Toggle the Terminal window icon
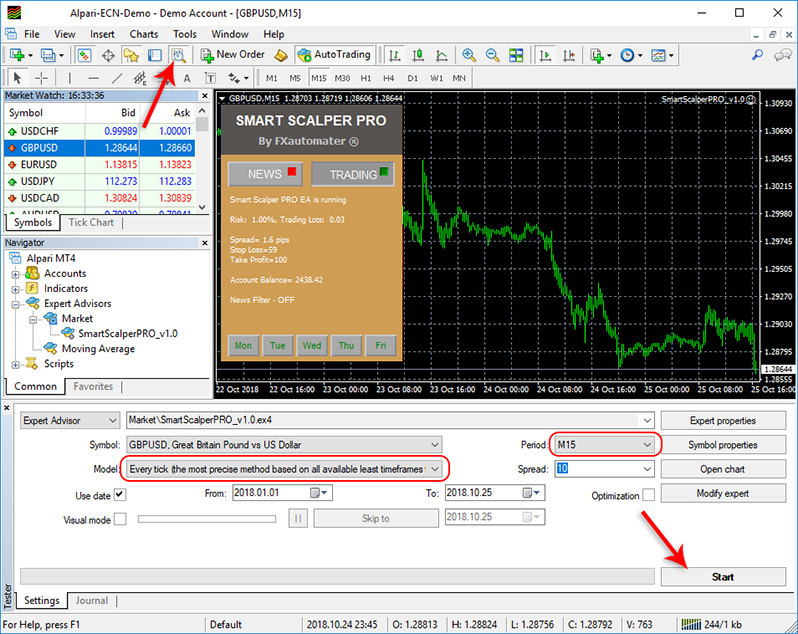Screen dimensions: 798x634 pyautogui.click(x=155, y=55)
